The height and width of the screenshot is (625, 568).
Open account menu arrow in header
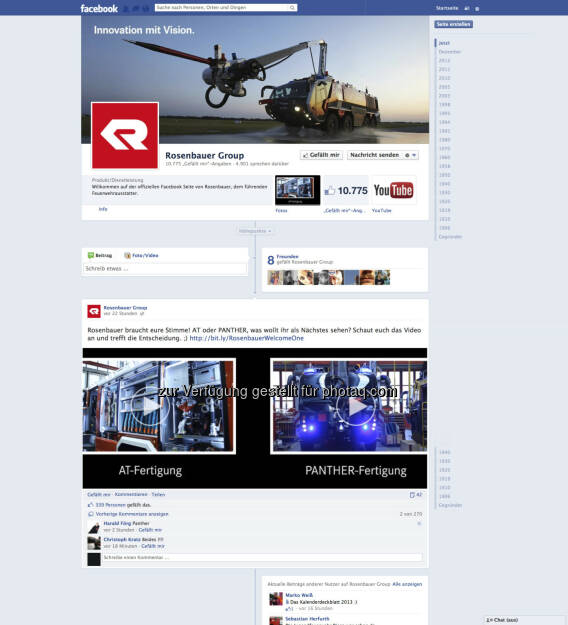click(477, 8)
